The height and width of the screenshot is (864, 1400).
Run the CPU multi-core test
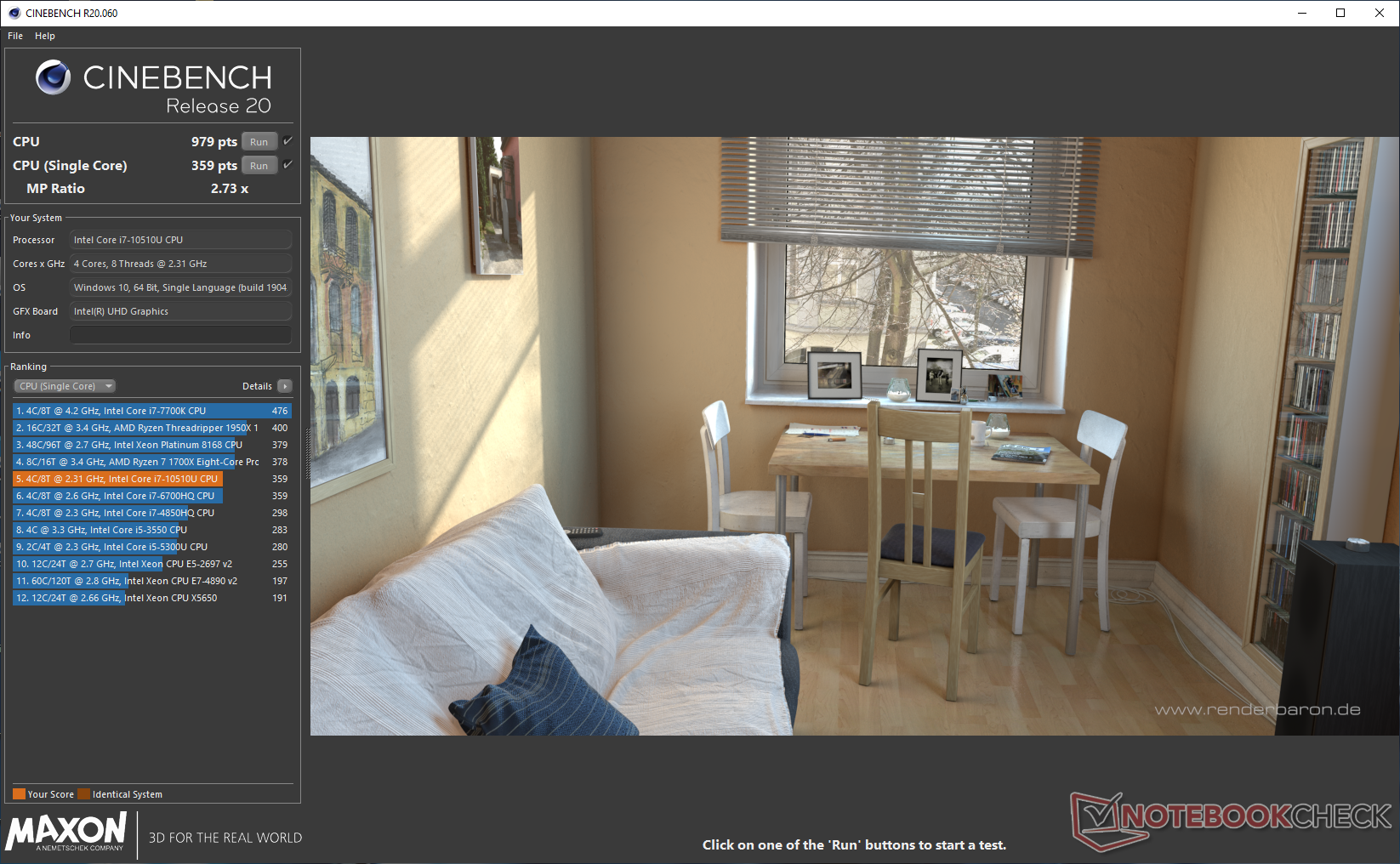point(259,142)
